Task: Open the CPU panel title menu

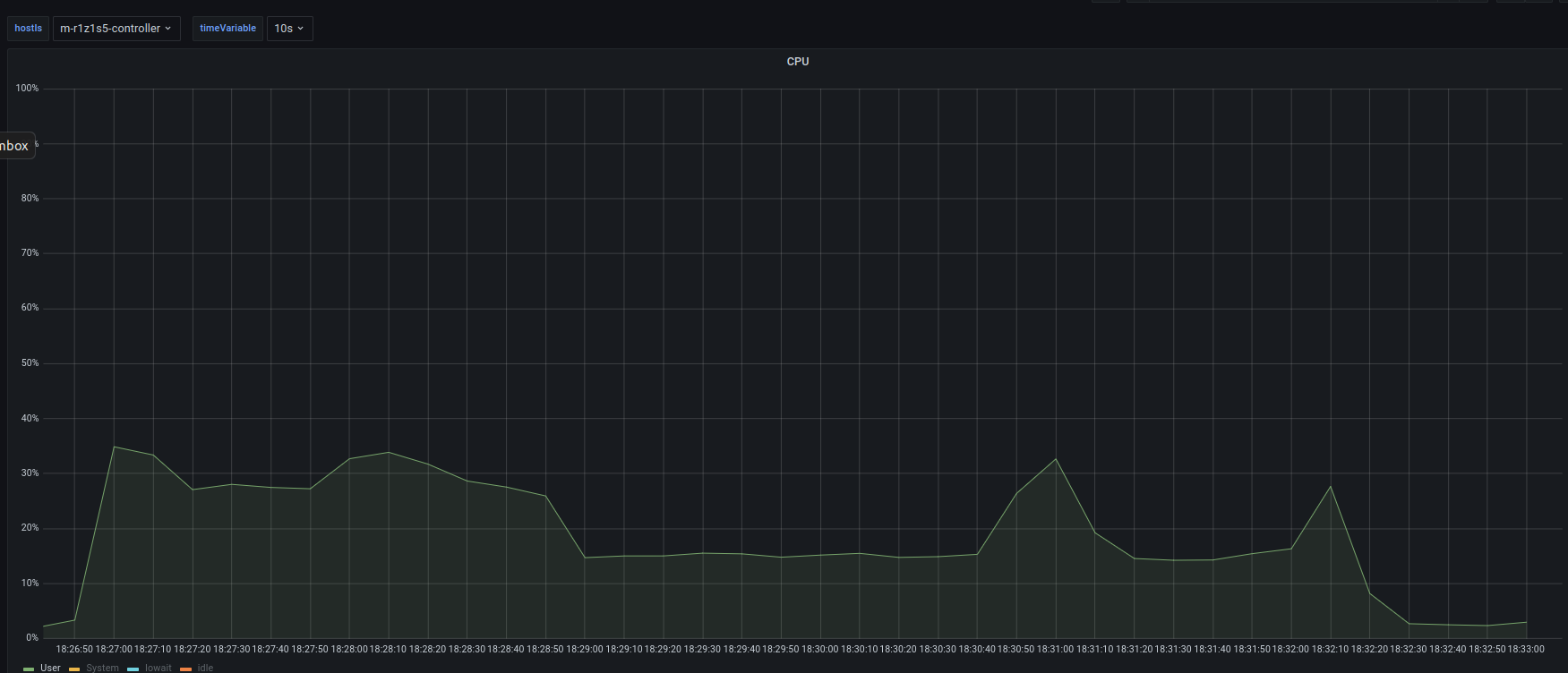Action: coord(797,62)
